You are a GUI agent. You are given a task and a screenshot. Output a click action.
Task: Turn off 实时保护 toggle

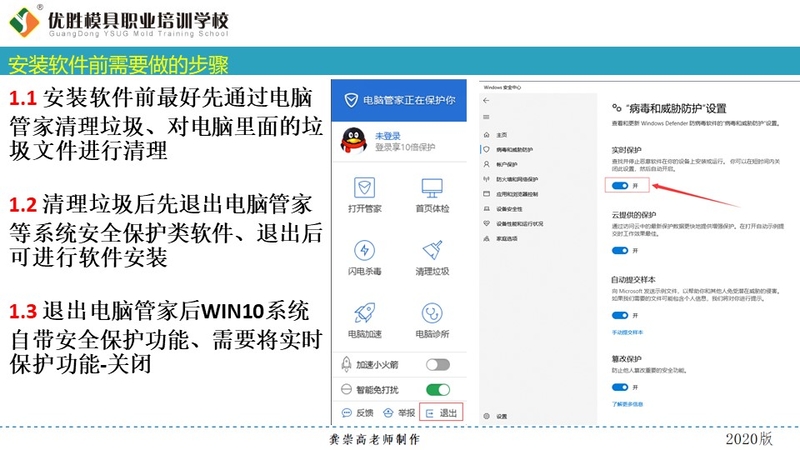click(620, 185)
